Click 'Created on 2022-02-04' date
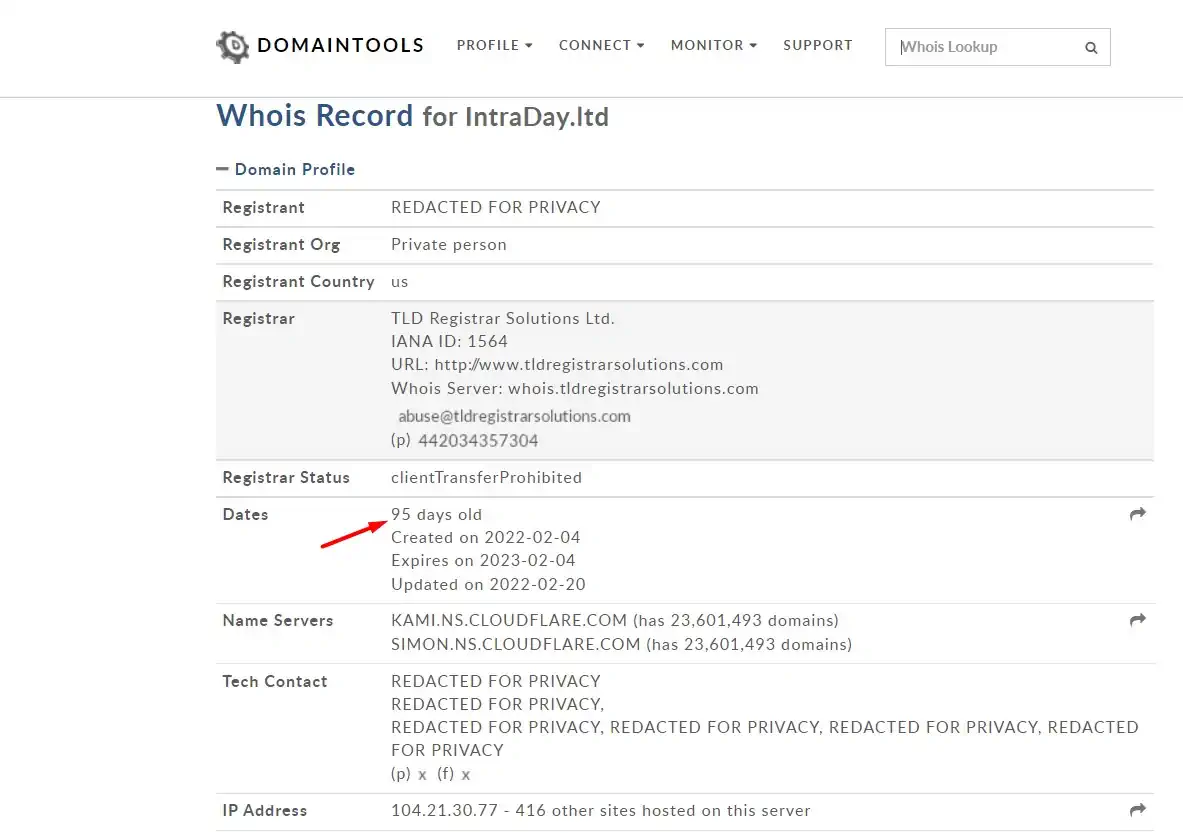Screen dimensions: 1183x833 point(486,537)
